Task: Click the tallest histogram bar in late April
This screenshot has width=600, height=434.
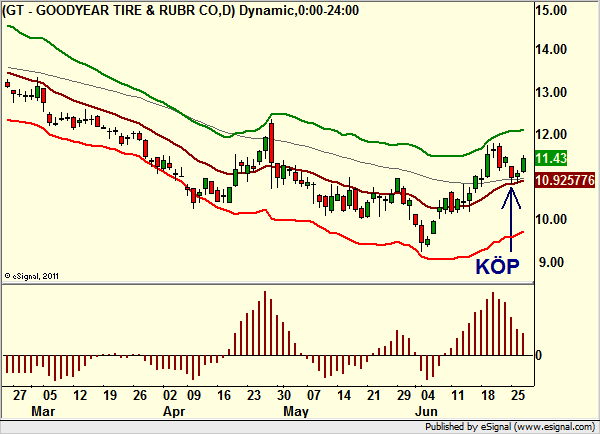Action: point(265,323)
